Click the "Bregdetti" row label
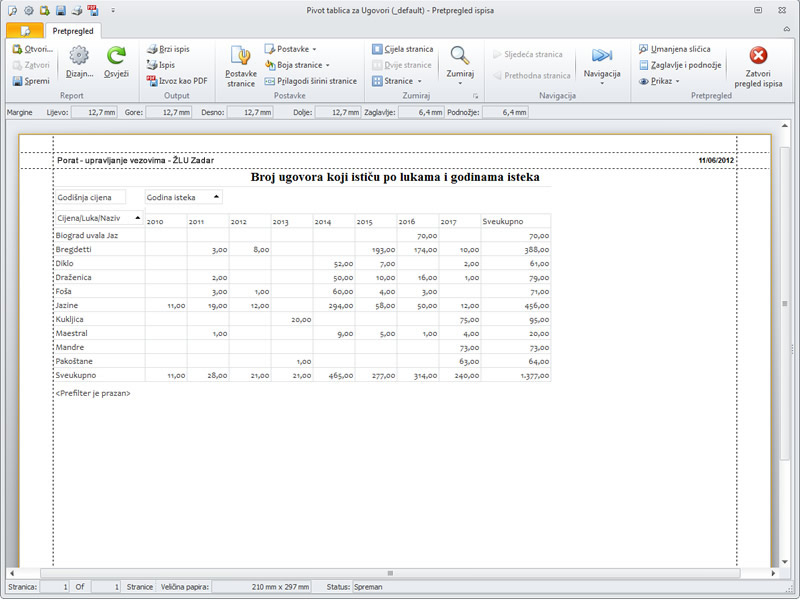800x600 pixels. [x=73, y=249]
